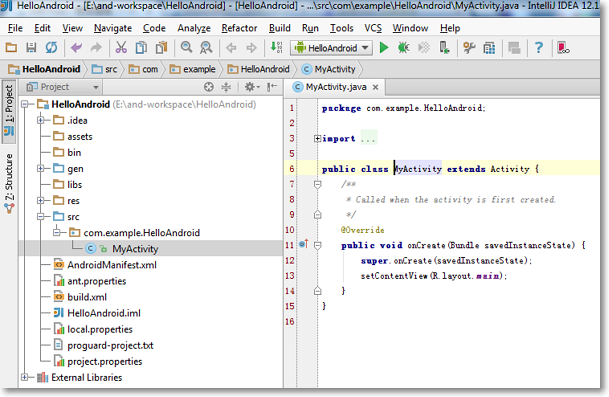Viewport: 609px width, 397px height.
Task: Click the override gutter marker on line 11
Action: 304,244
